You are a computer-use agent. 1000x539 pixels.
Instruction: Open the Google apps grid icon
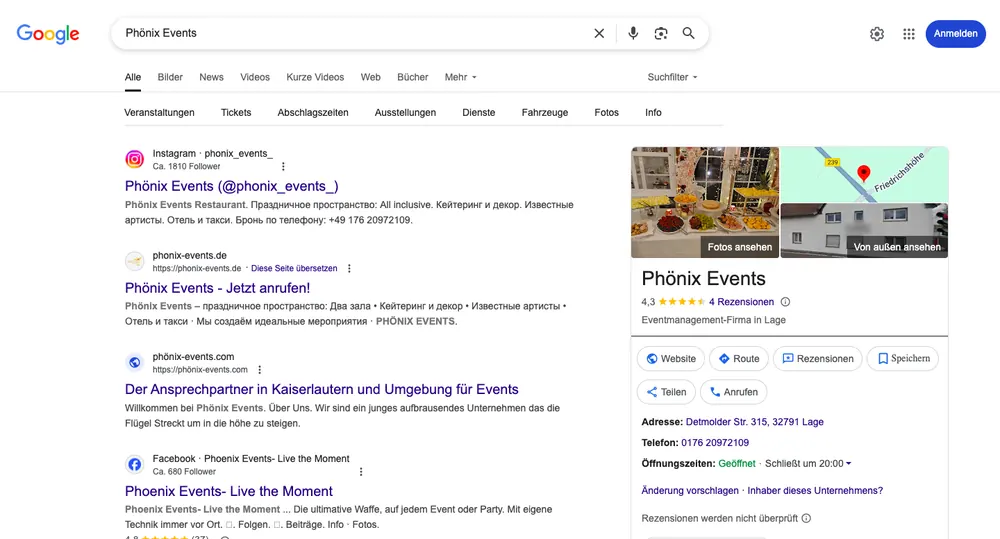tap(909, 34)
